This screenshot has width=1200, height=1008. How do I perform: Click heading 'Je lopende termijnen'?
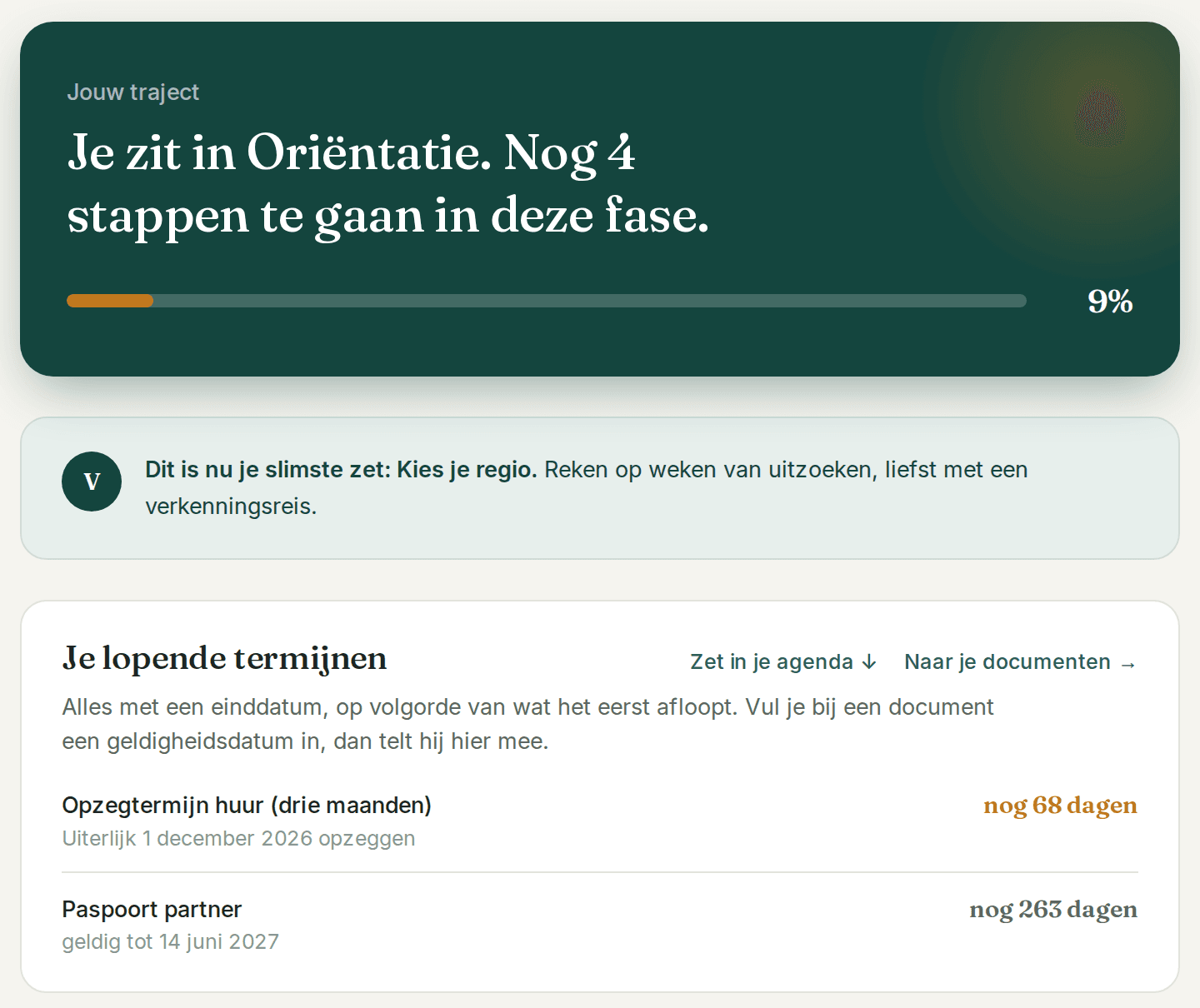pyautogui.click(x=224, y=658)
